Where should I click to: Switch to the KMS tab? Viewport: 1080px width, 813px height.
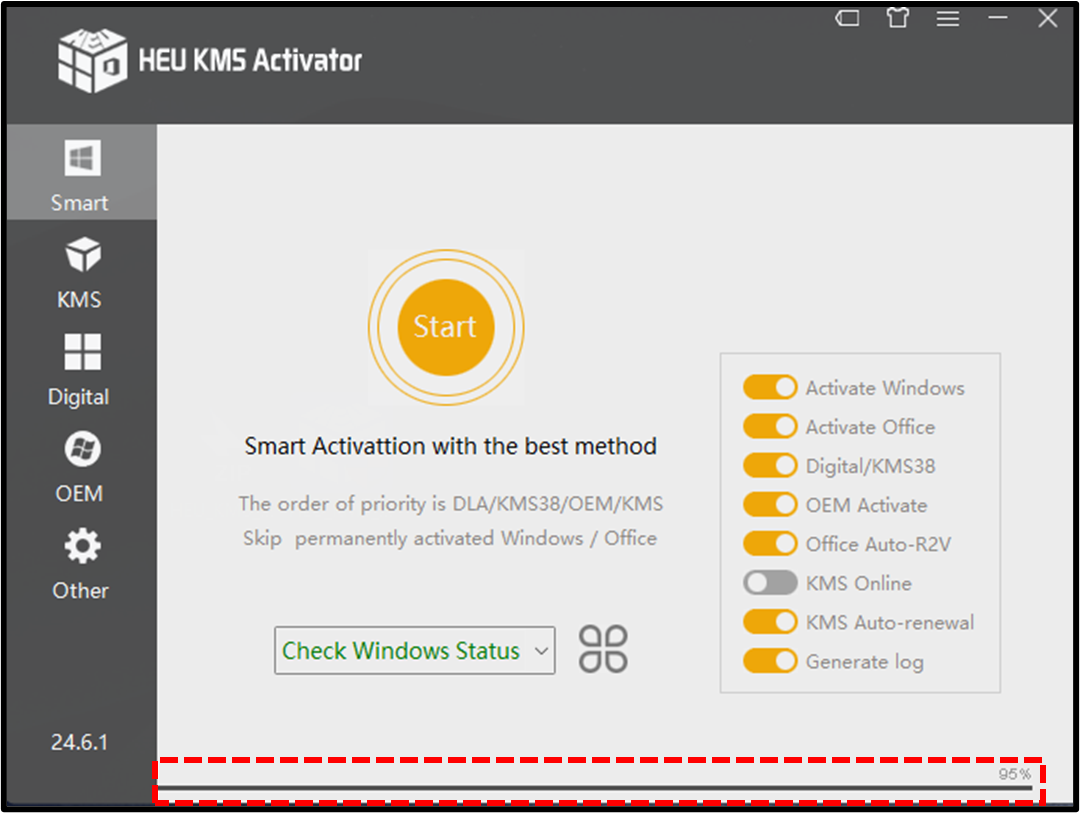point(82,274)
